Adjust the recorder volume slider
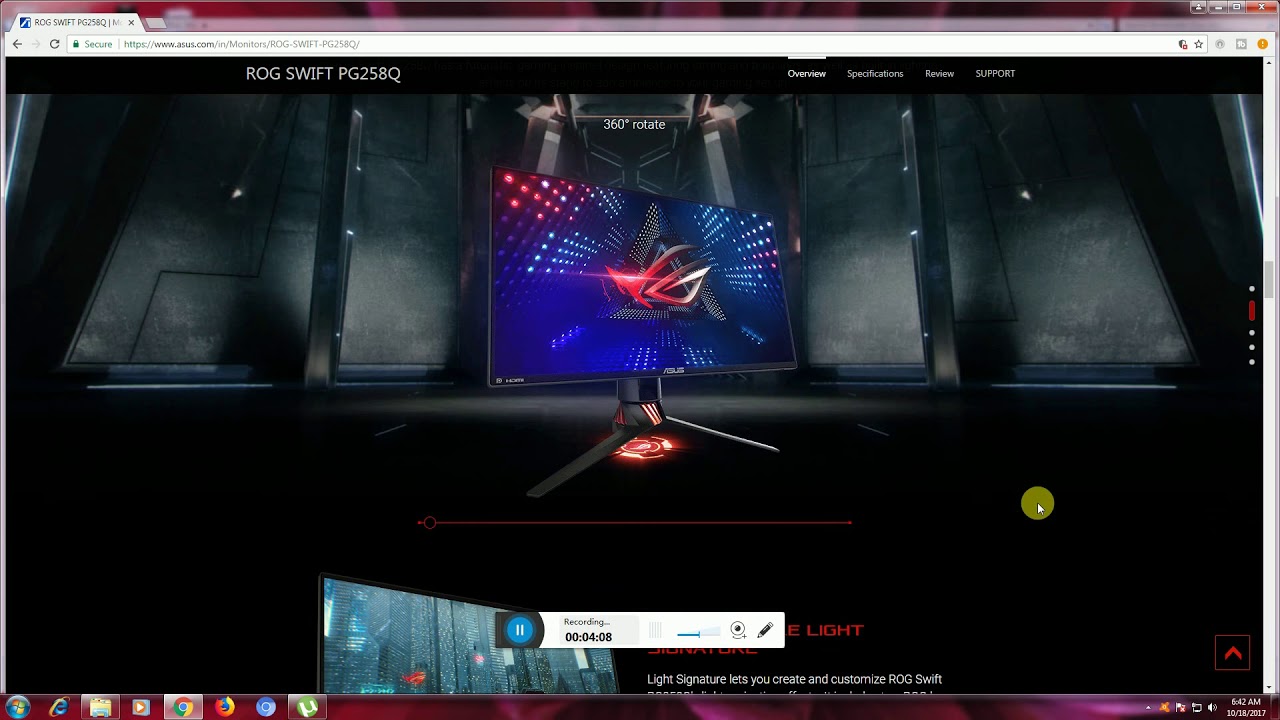1280x720 pixels. [x=697, y=632]
